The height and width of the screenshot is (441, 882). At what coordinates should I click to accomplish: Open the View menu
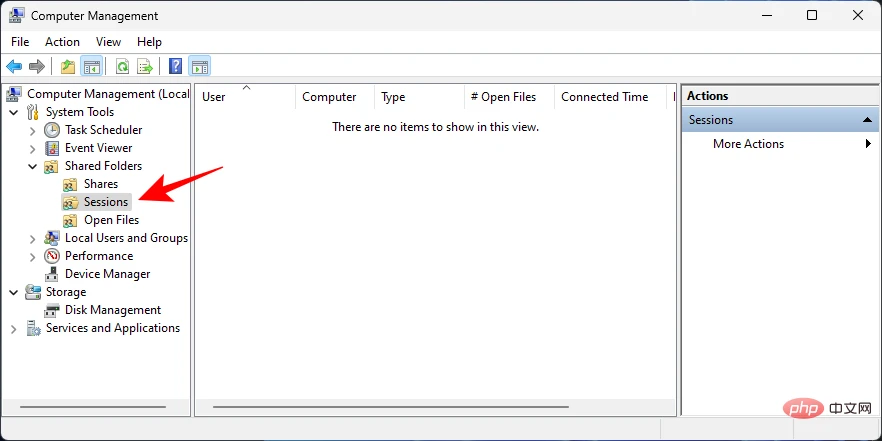pos(108,42)
